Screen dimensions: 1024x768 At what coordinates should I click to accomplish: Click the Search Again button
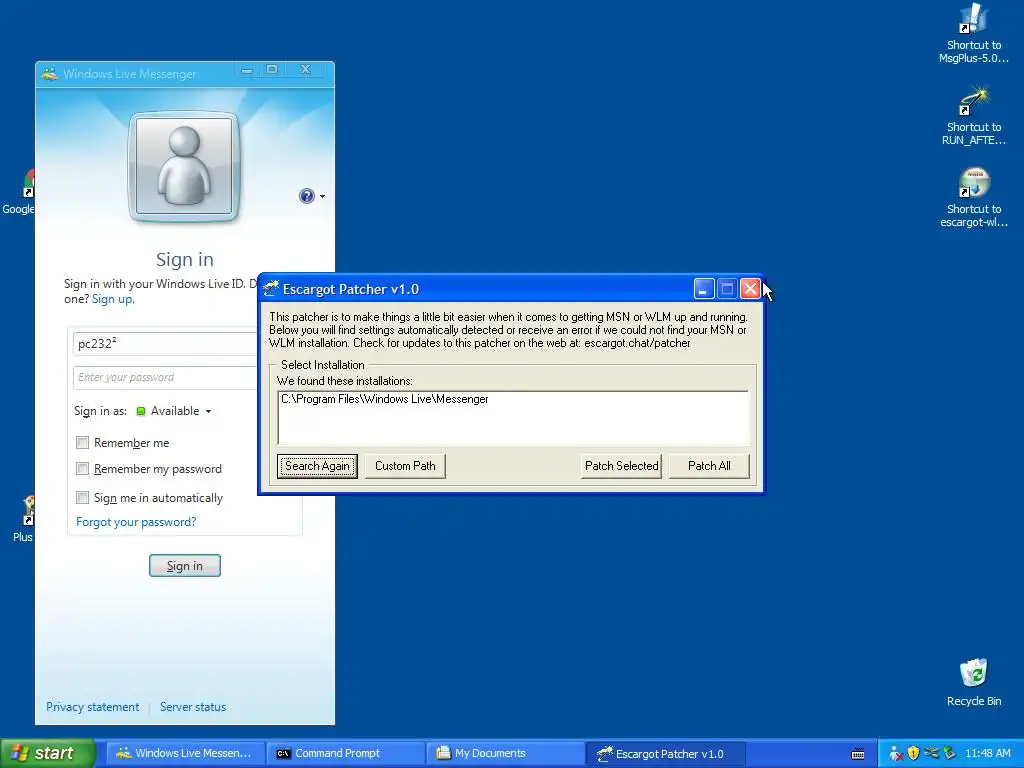tap(317, 466)
